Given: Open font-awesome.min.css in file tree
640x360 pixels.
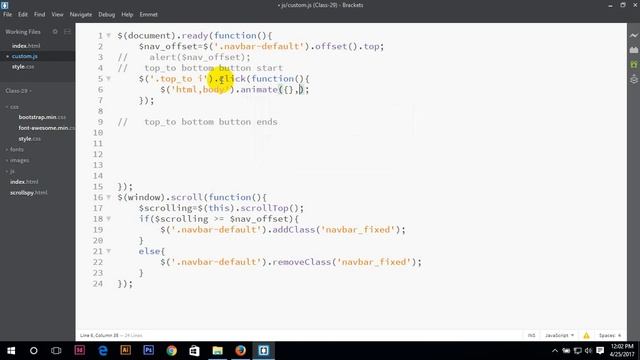Looking at the screenshot, I should tap(46, 128).
